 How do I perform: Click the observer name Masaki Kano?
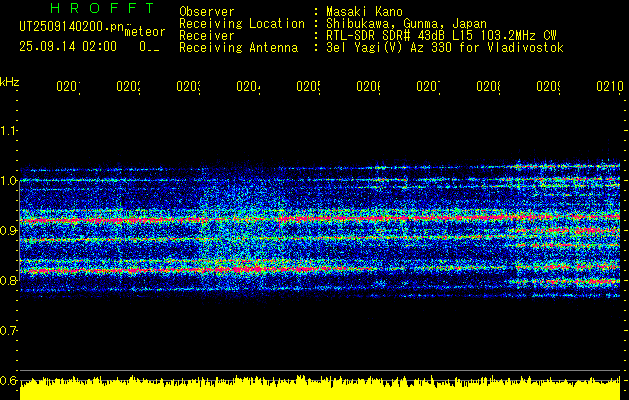pos(364,12)
